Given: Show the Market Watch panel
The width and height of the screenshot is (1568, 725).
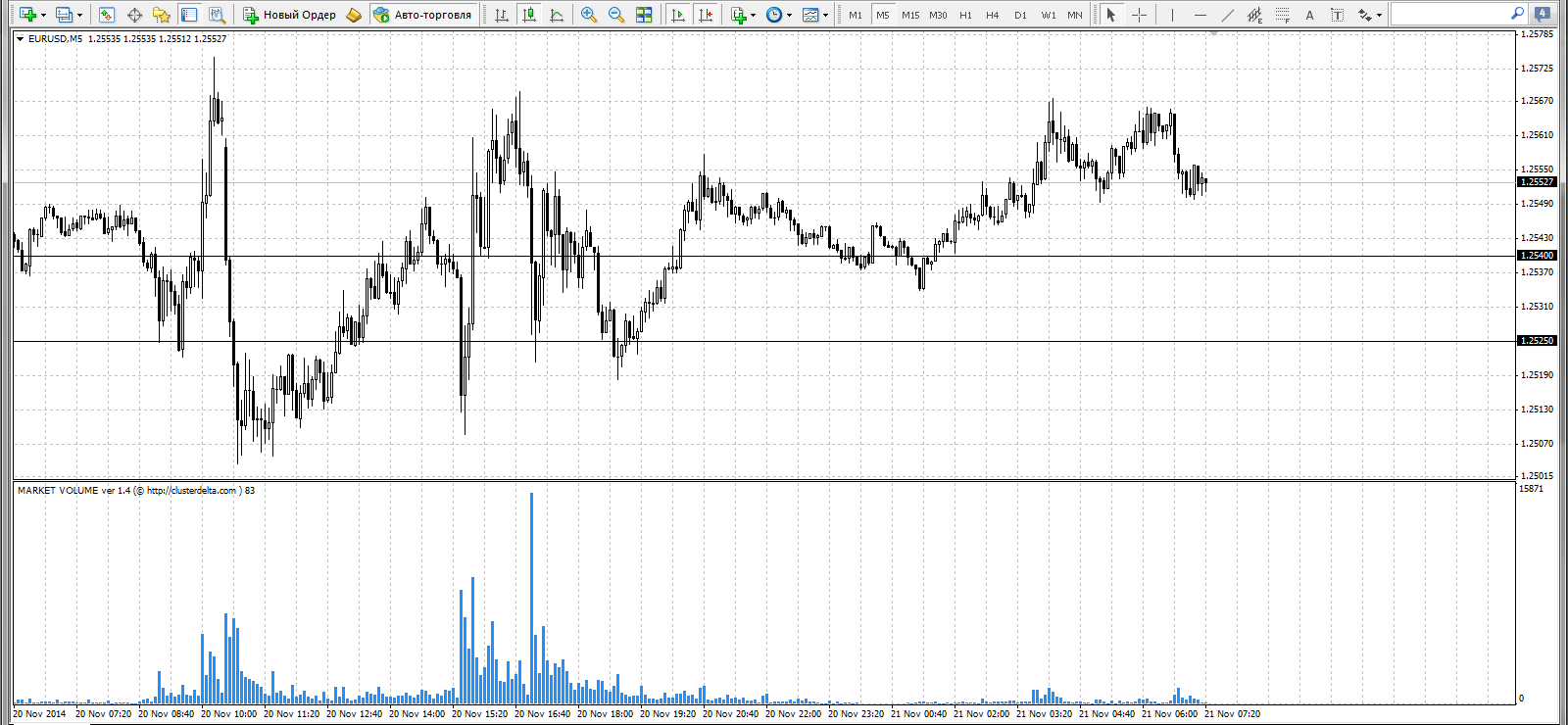Looking at the screenshot, I should pyautogui.click(x=107, y=15).
